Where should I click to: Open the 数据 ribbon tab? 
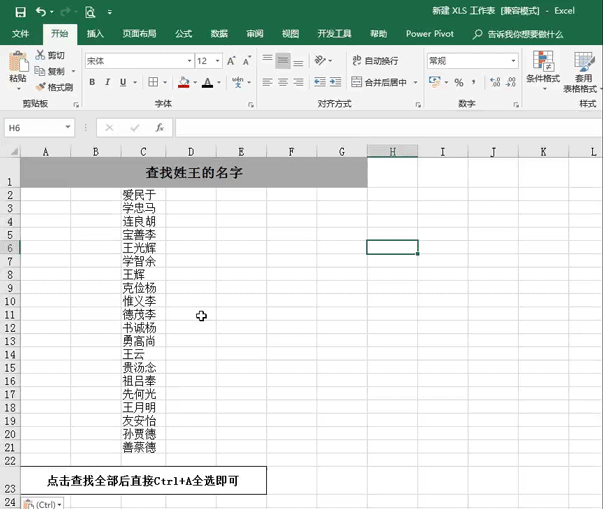click(219, 34)
